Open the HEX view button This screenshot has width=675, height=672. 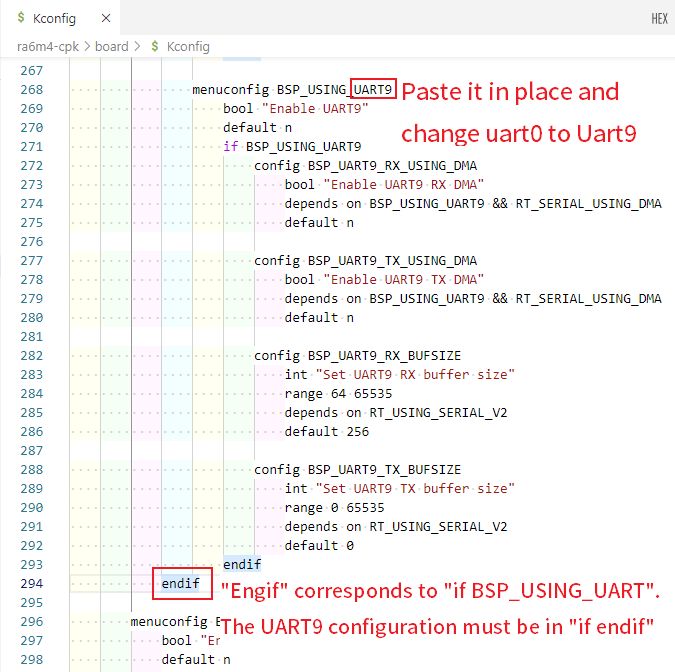(659, 18)
